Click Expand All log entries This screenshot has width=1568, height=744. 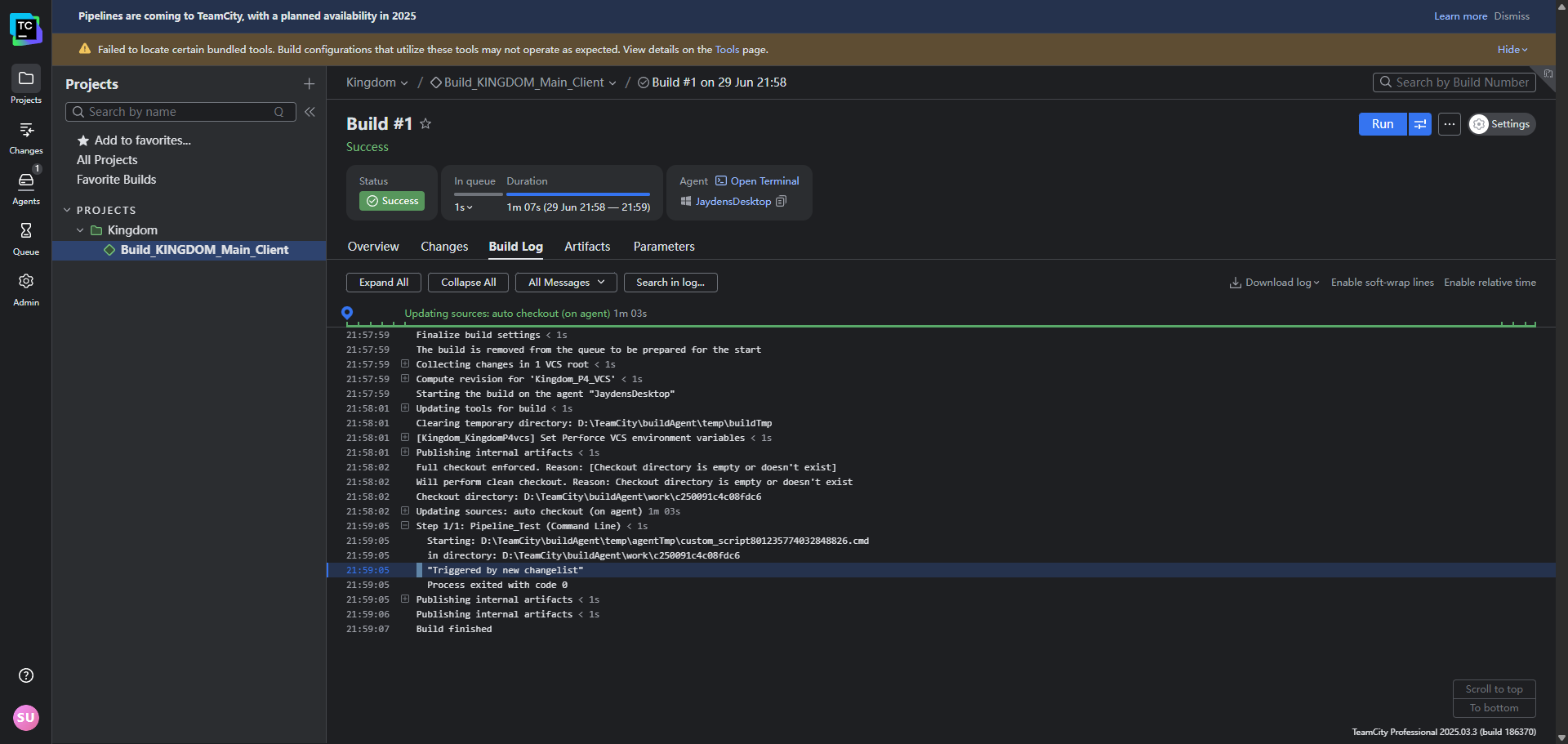384,283
